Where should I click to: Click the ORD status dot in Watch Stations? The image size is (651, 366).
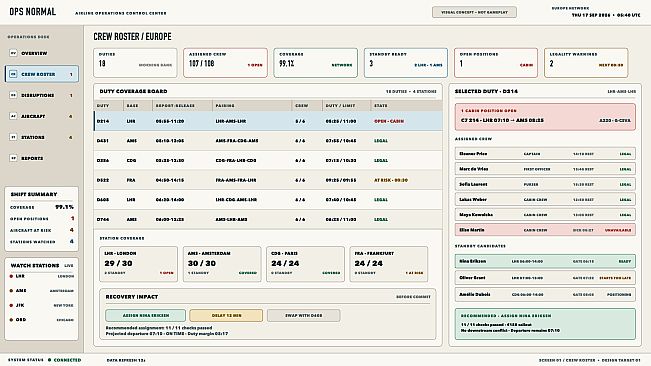pos(11,320)
